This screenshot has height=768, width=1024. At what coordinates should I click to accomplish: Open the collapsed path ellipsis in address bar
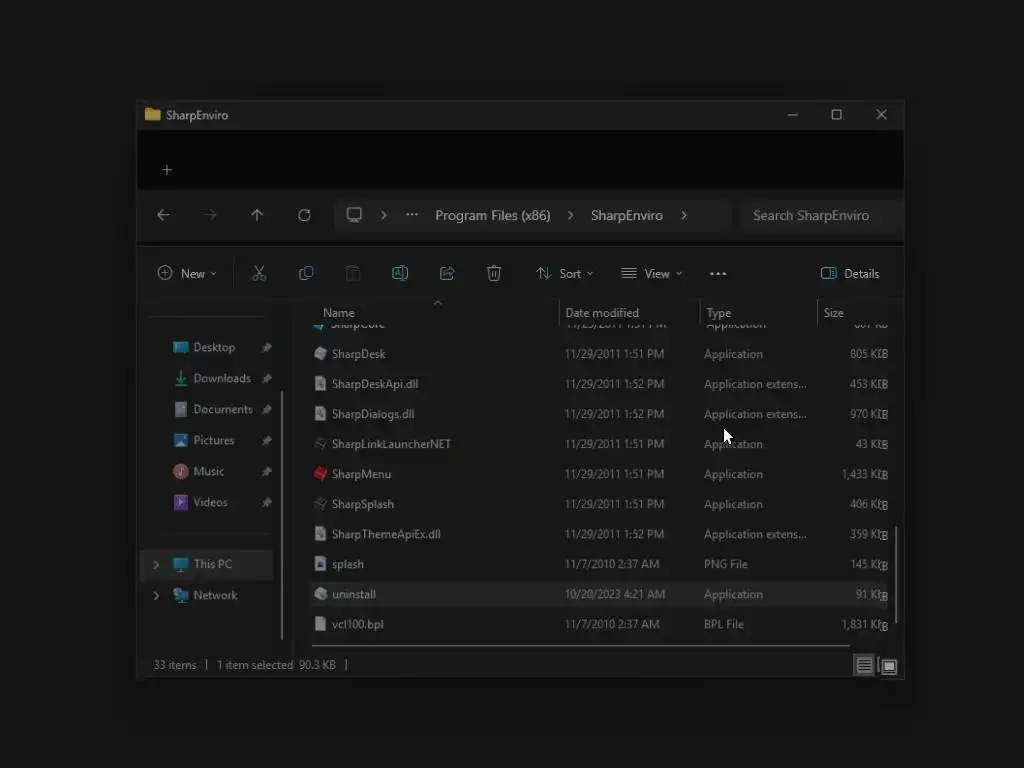411,215
